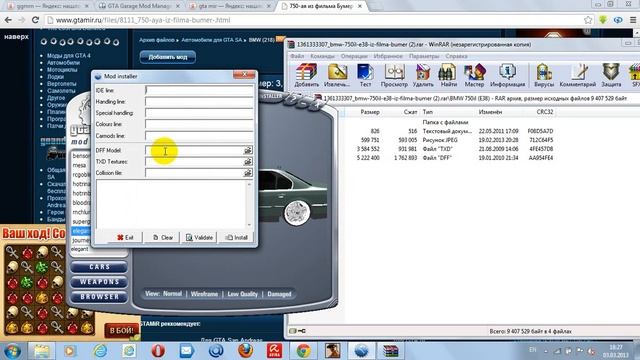The image size is (640, 360).
Task: Click browser reload page icon
Action: 36,20
